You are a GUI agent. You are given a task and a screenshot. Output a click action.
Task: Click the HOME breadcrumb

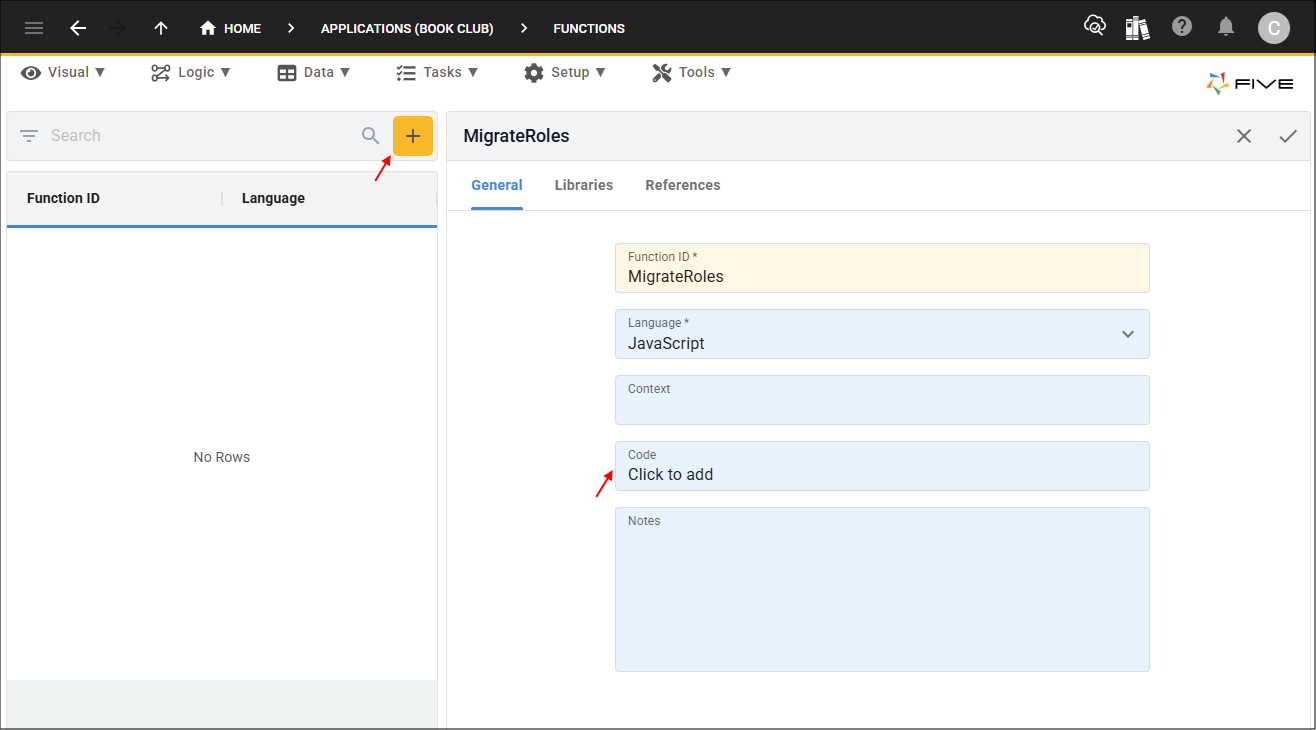click(231, 28)
